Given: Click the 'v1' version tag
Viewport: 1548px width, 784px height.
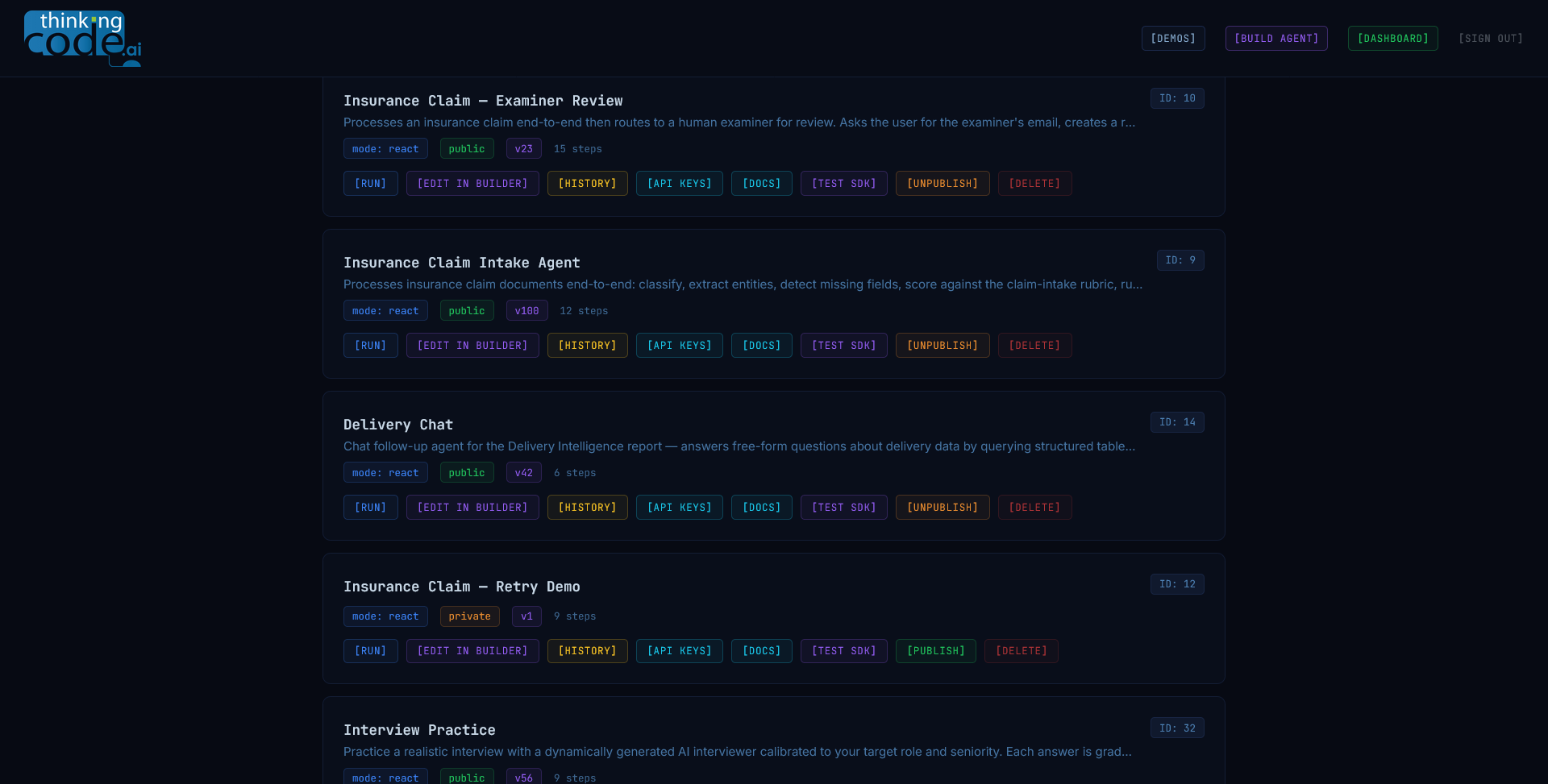Looking at the screenshot, I should 526,616.
